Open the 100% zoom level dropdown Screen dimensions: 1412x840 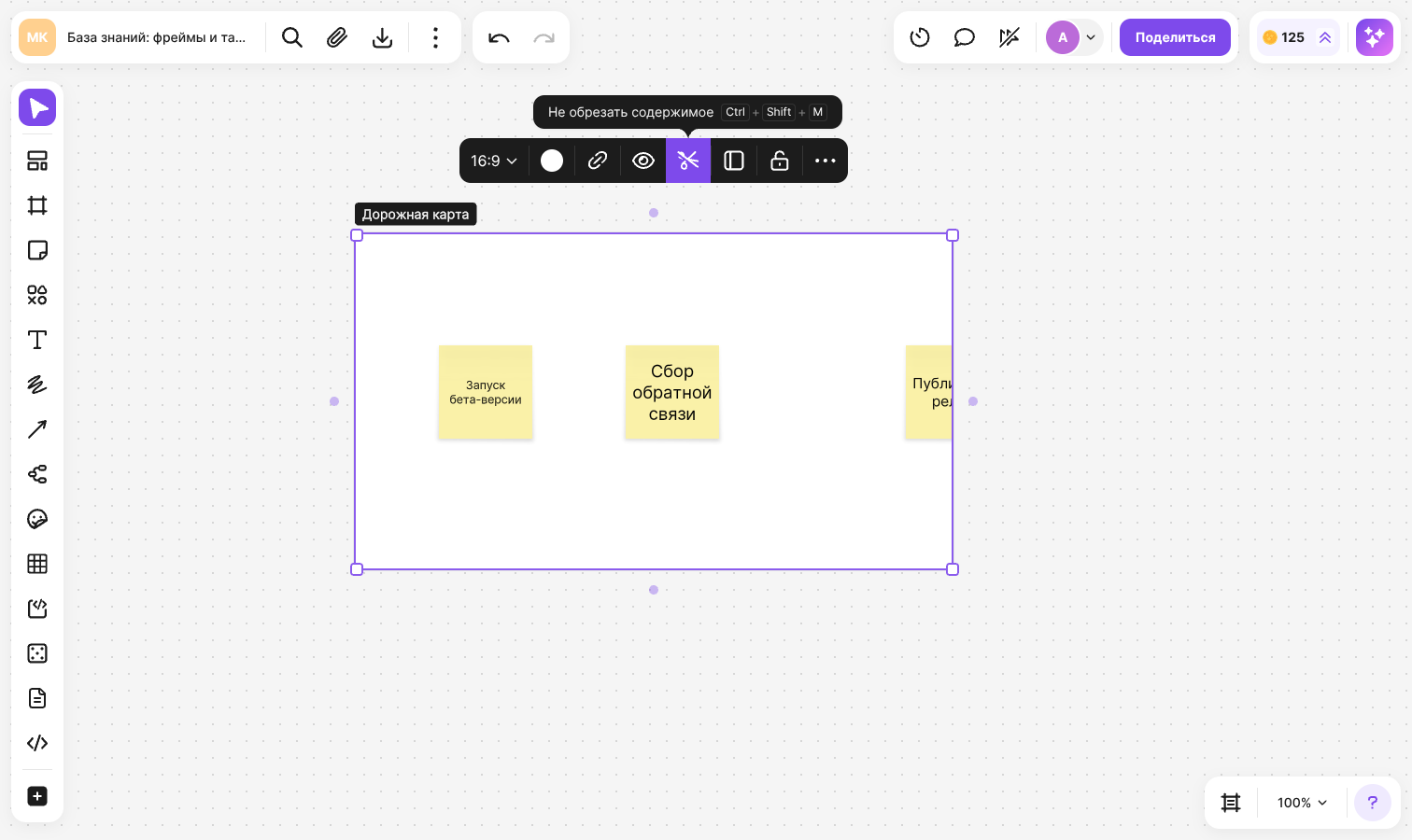tap(1302, 803)
